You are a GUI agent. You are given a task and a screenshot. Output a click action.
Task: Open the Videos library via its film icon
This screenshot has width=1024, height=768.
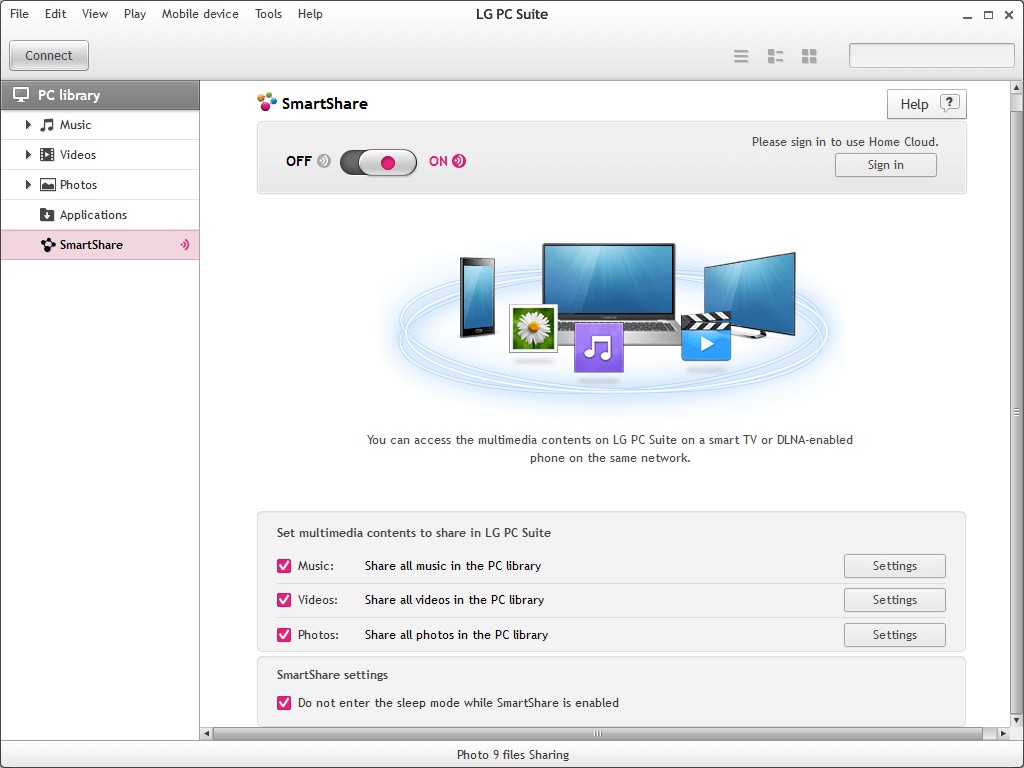(47, 155)
